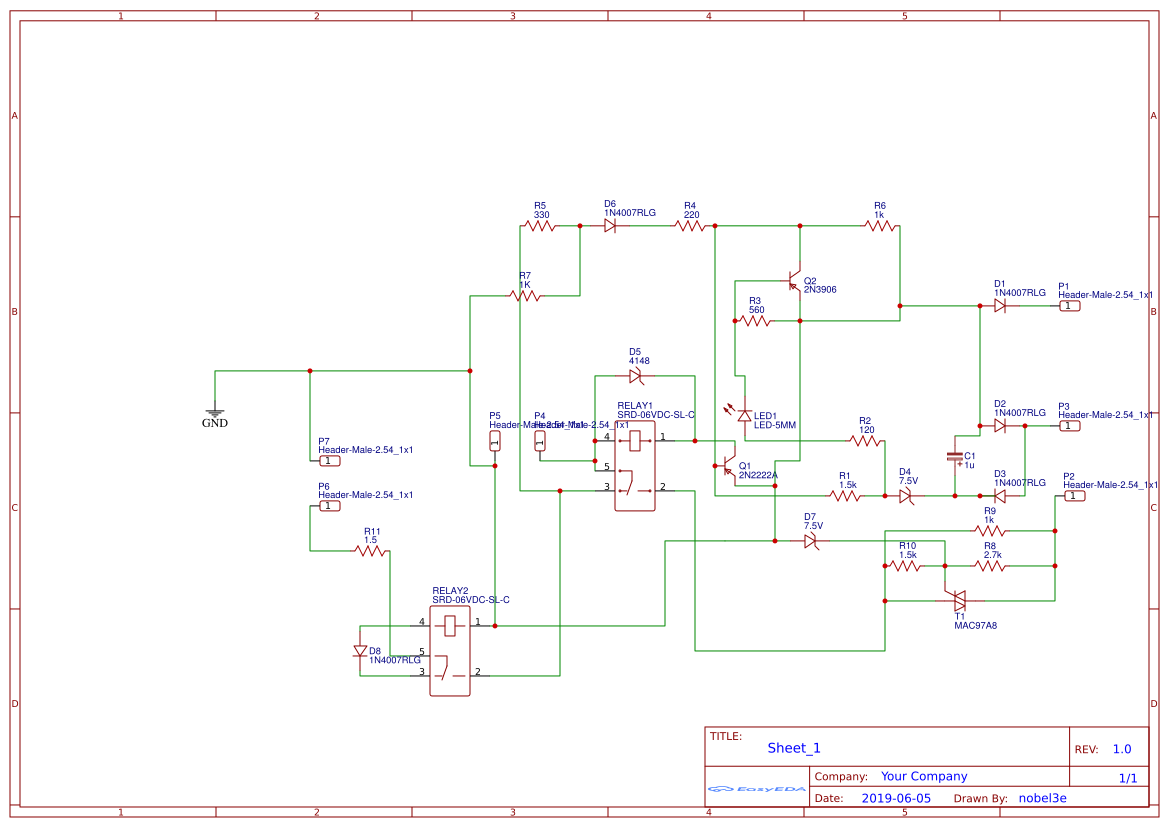Select the P3 header pin box

1070,426
